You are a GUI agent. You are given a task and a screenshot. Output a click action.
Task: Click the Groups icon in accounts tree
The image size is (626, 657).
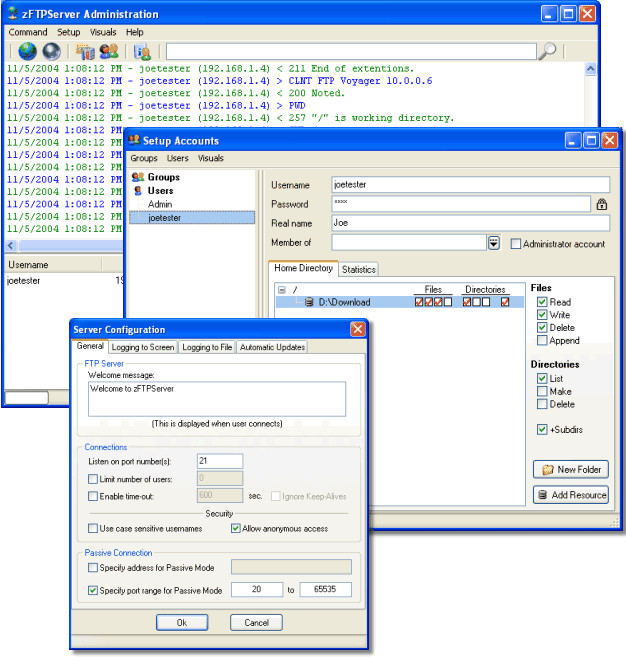coord(138,177)
